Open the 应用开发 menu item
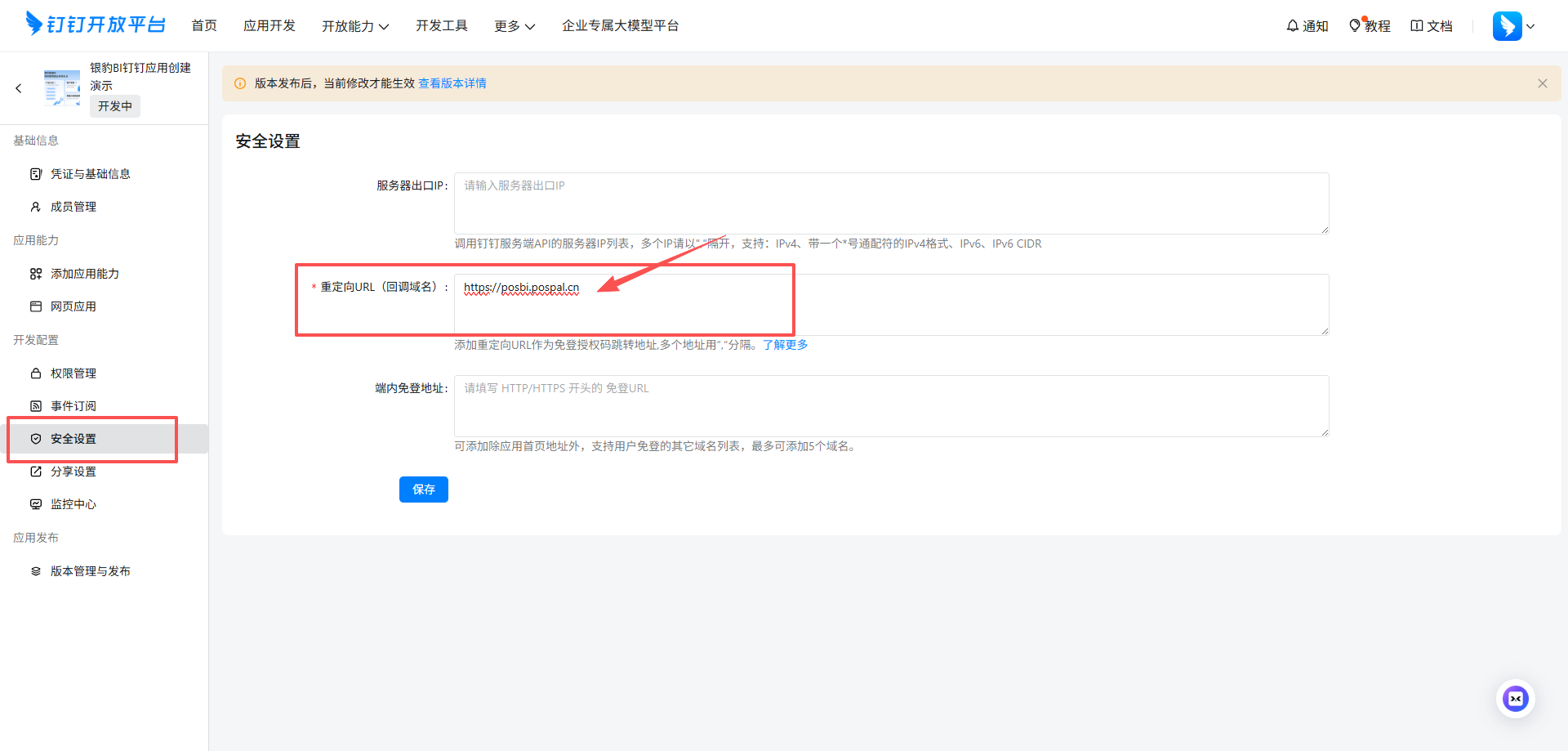This screenshot has width=1568, height=751. click(x=269, y=25)
